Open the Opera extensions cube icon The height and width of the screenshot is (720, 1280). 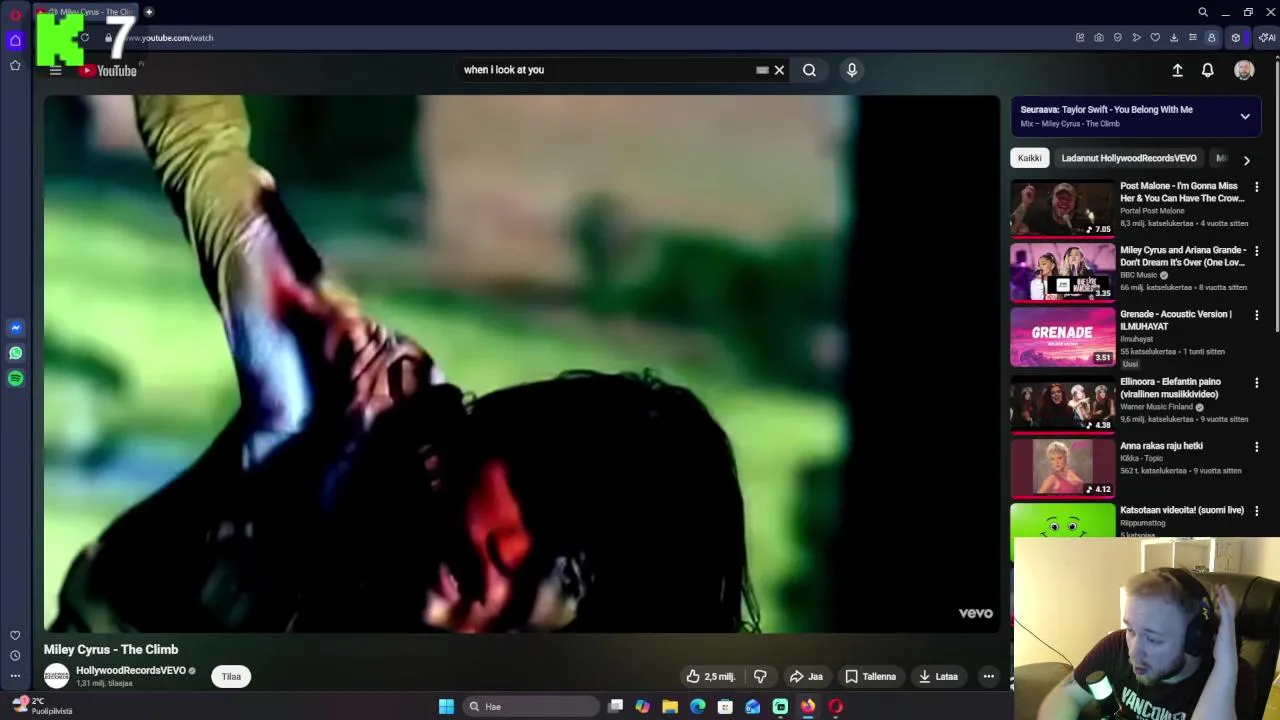pyautogui.click(x=1236, y=38)
